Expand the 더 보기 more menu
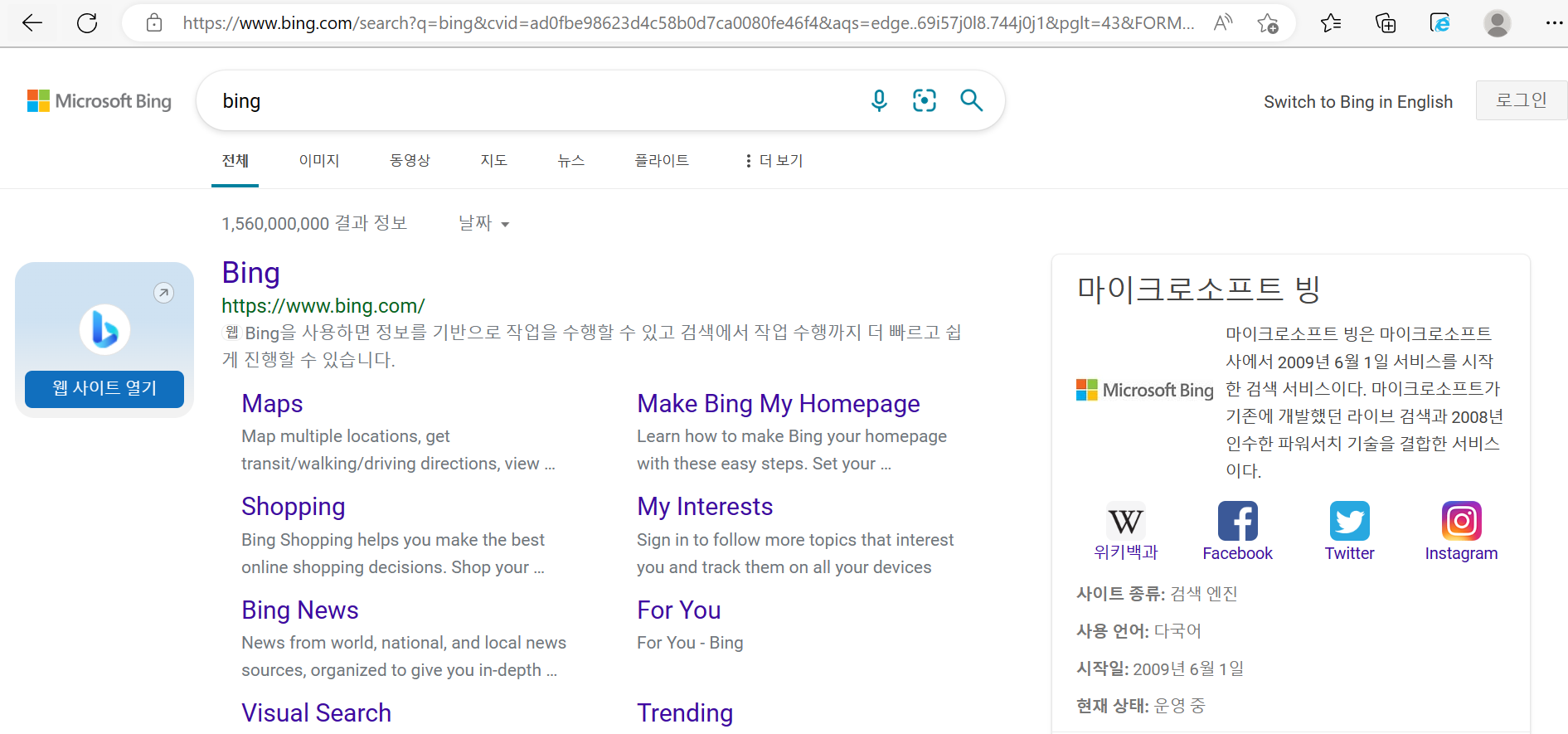The height and width of the screenshot is (734, 1568). tap(773, 161)
